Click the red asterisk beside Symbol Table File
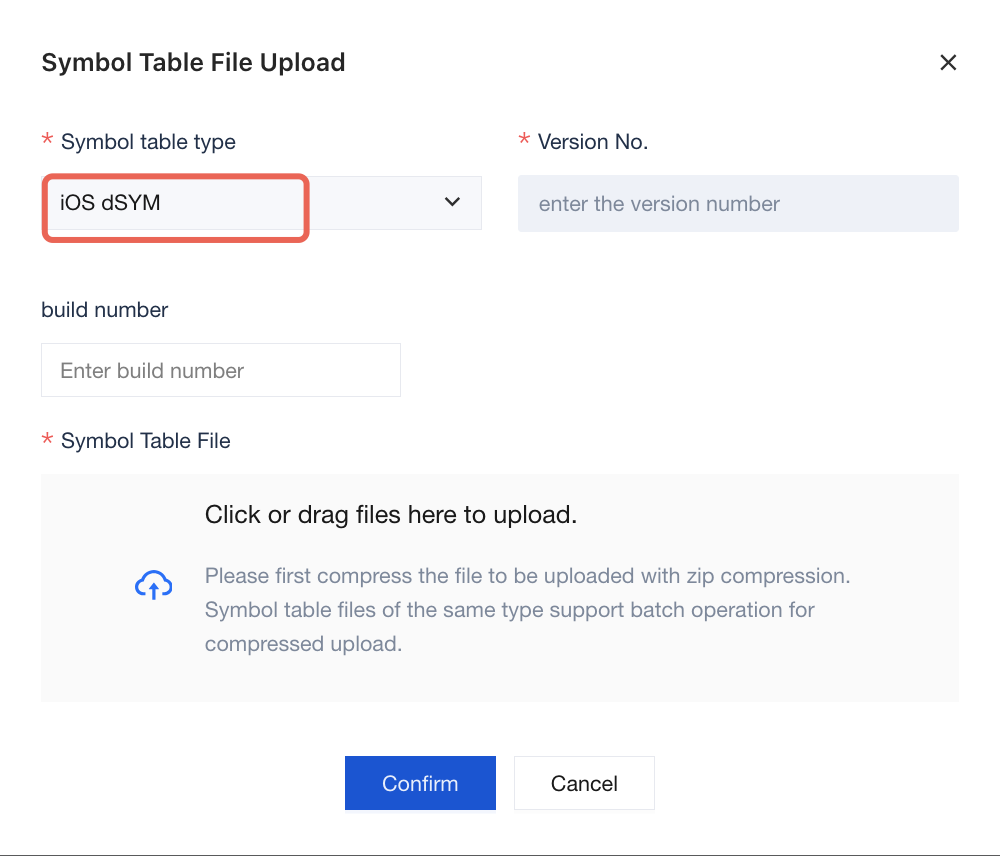 click(x=47, y=438)
